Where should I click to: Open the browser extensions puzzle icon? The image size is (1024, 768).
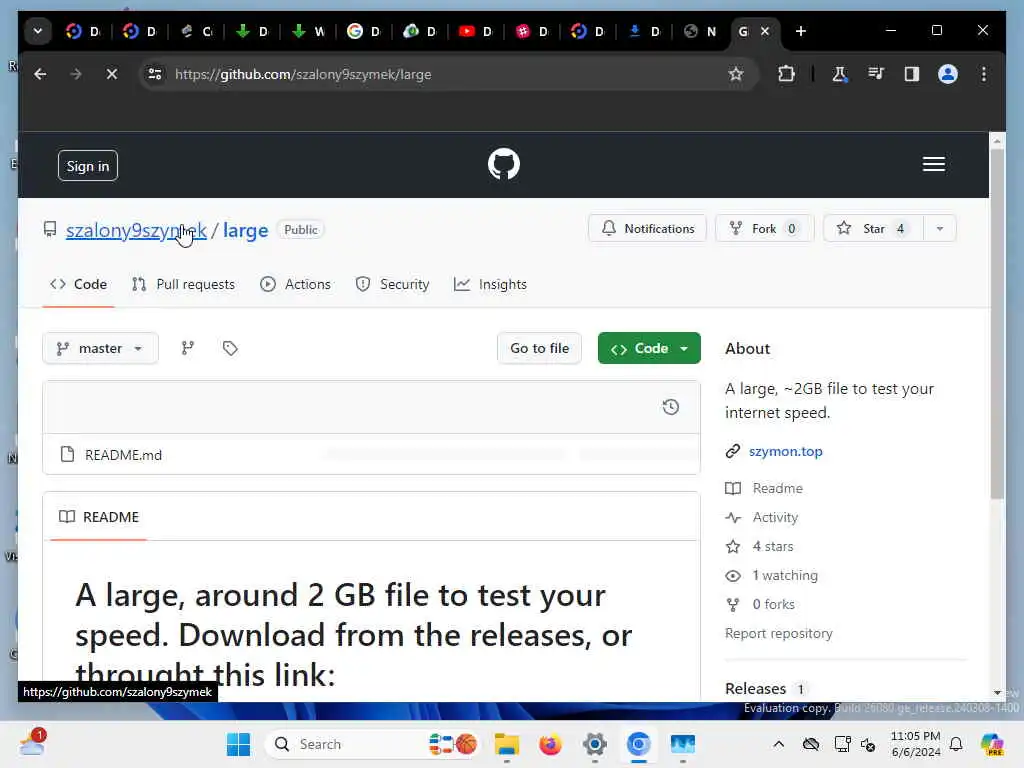click(x=786, y=74)
